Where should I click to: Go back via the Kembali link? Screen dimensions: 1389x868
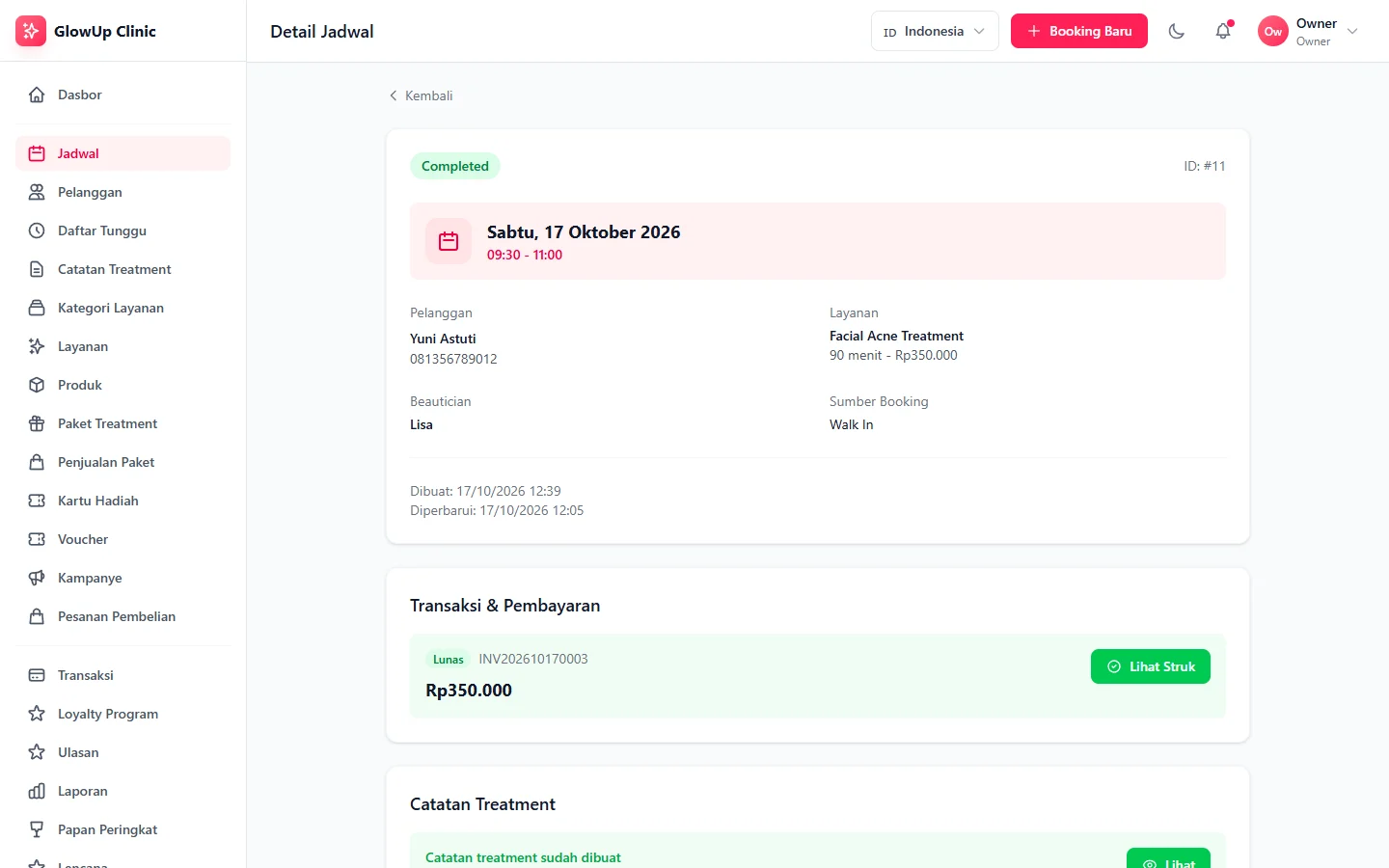pos(421,95)
